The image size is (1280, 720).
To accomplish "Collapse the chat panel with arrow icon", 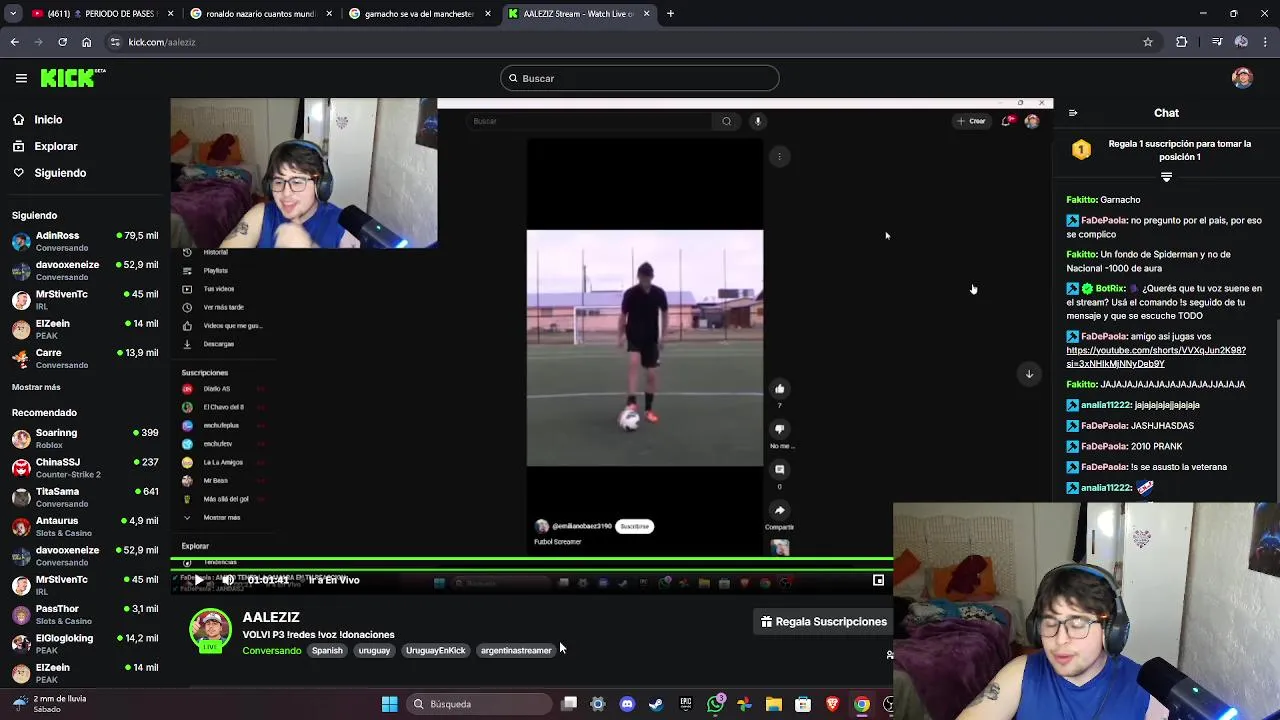I will (1073, 113).
